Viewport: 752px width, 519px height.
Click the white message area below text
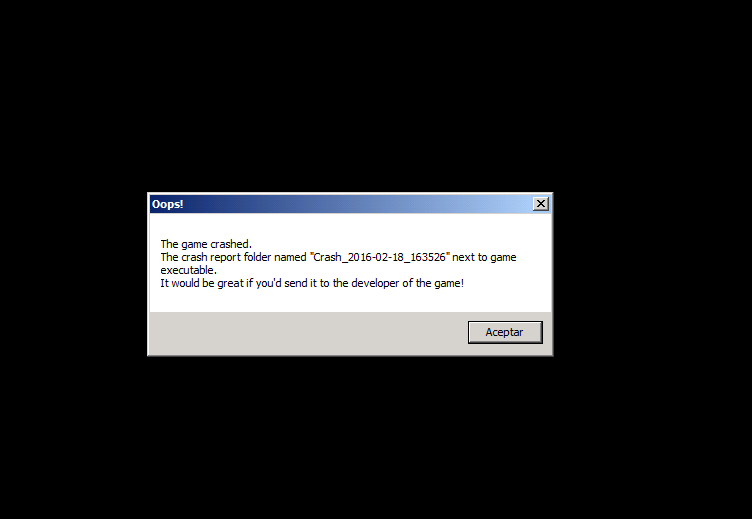(x=350, y=301)
